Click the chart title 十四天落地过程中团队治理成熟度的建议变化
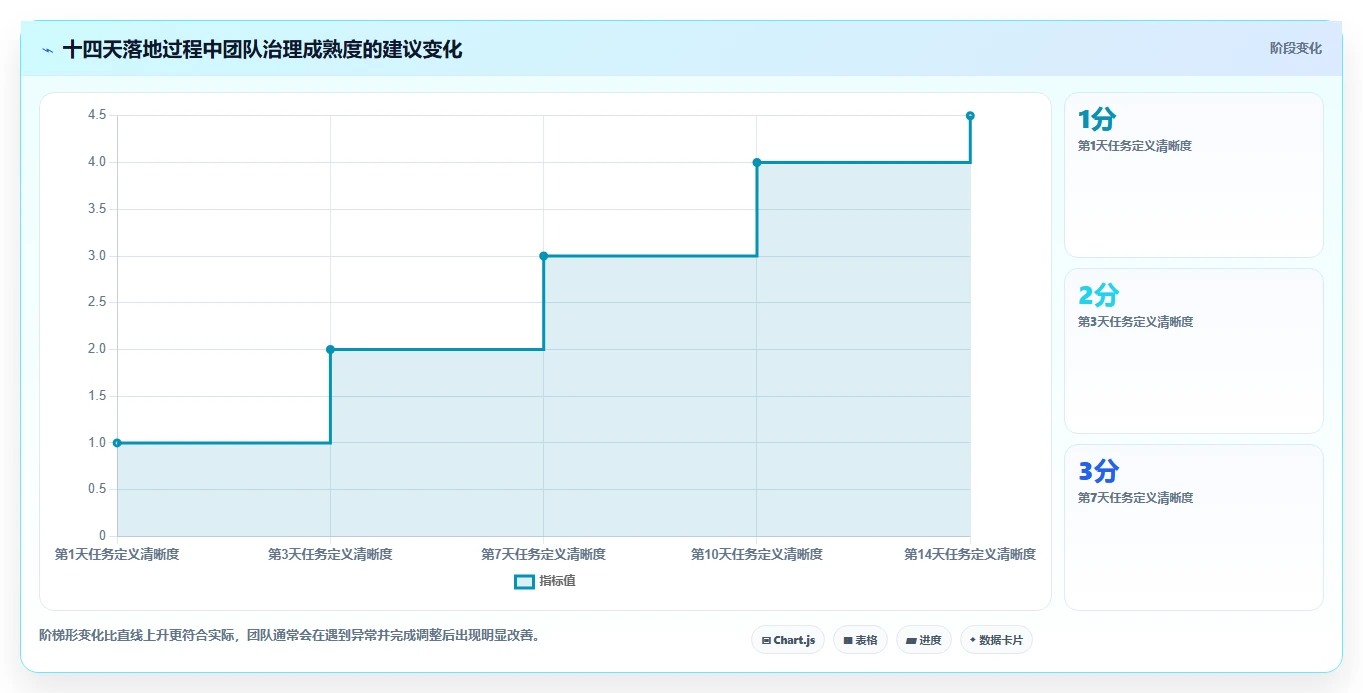1363x693 pixels. click(x=262, y=50)
